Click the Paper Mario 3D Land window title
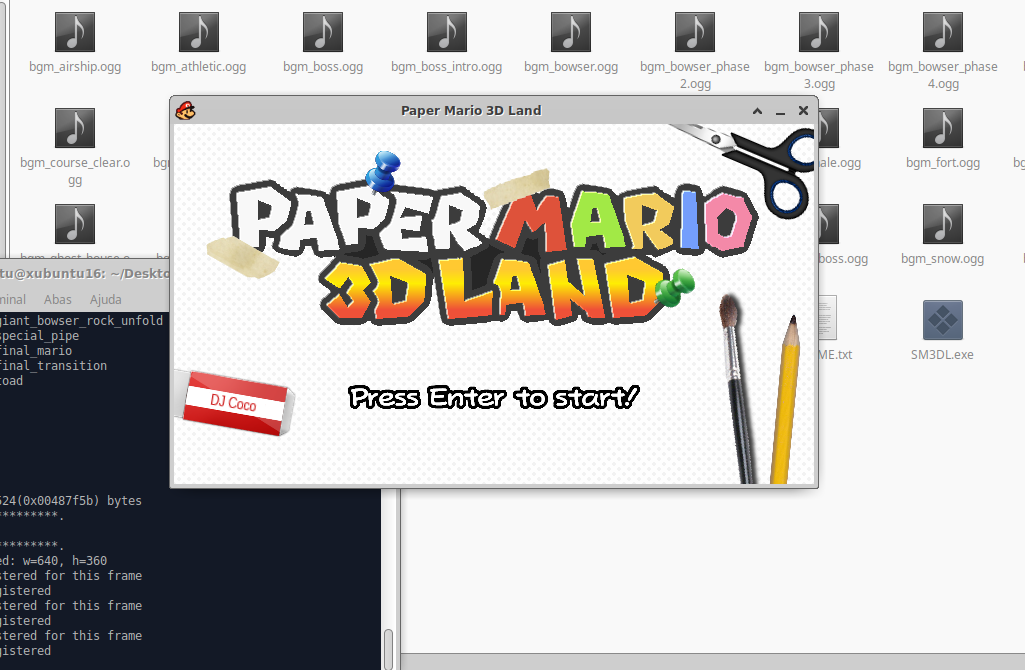Viewport: 1025px width, 670px height. (x=471, y=110)
